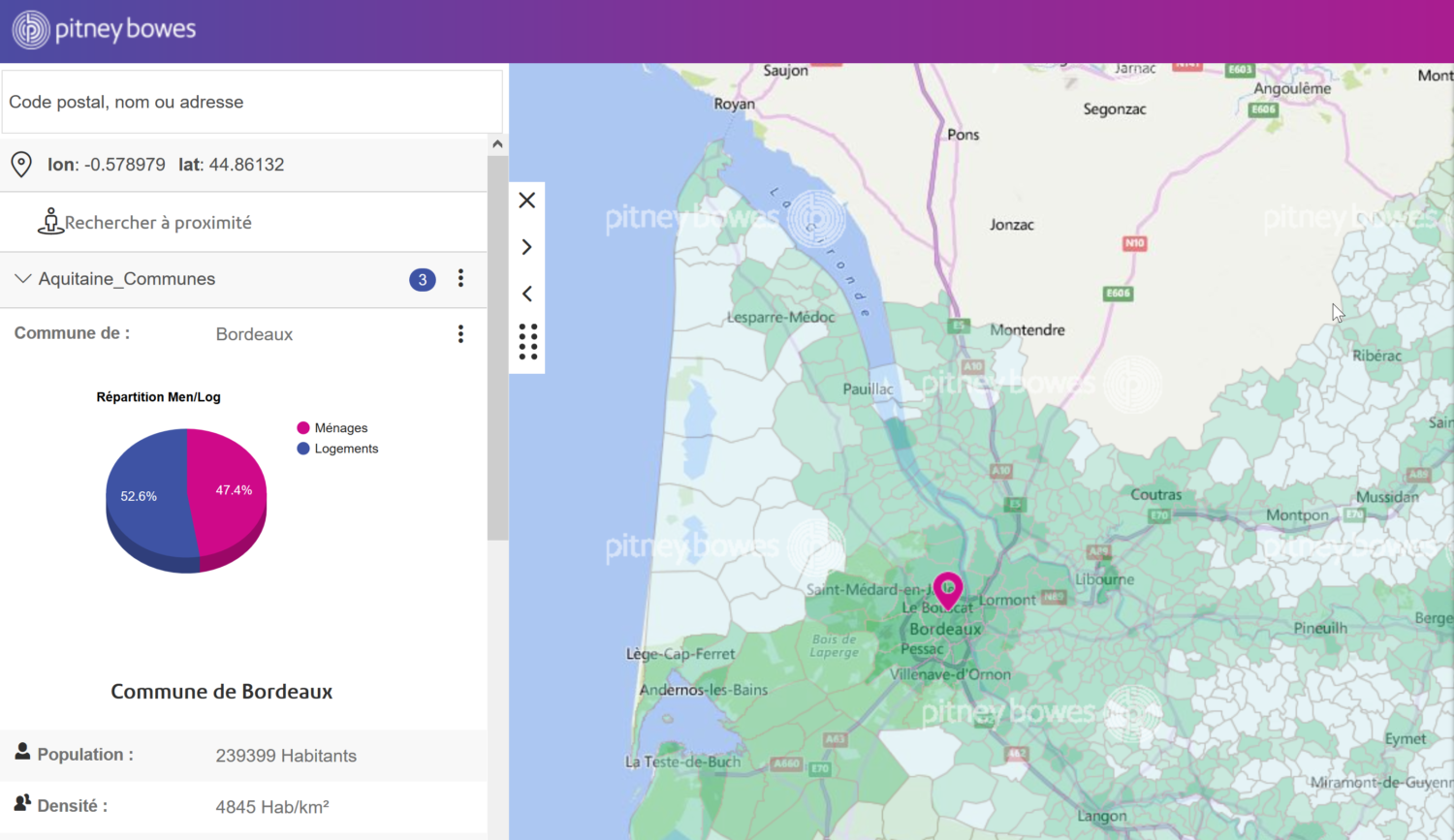Image resolution: width=1454 pixels, height=840 pixels.
Task: Click Libourne on the map
Action: (1105, 579)
